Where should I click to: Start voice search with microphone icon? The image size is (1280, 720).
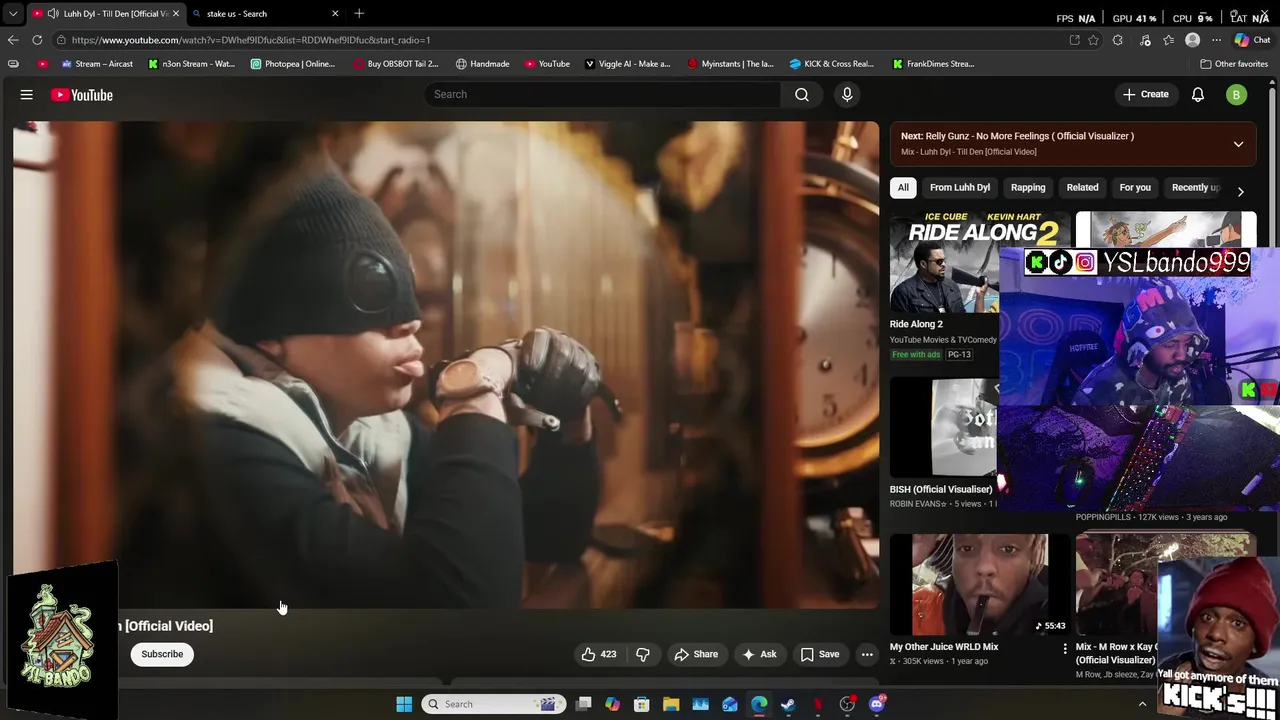click(847, 94)
